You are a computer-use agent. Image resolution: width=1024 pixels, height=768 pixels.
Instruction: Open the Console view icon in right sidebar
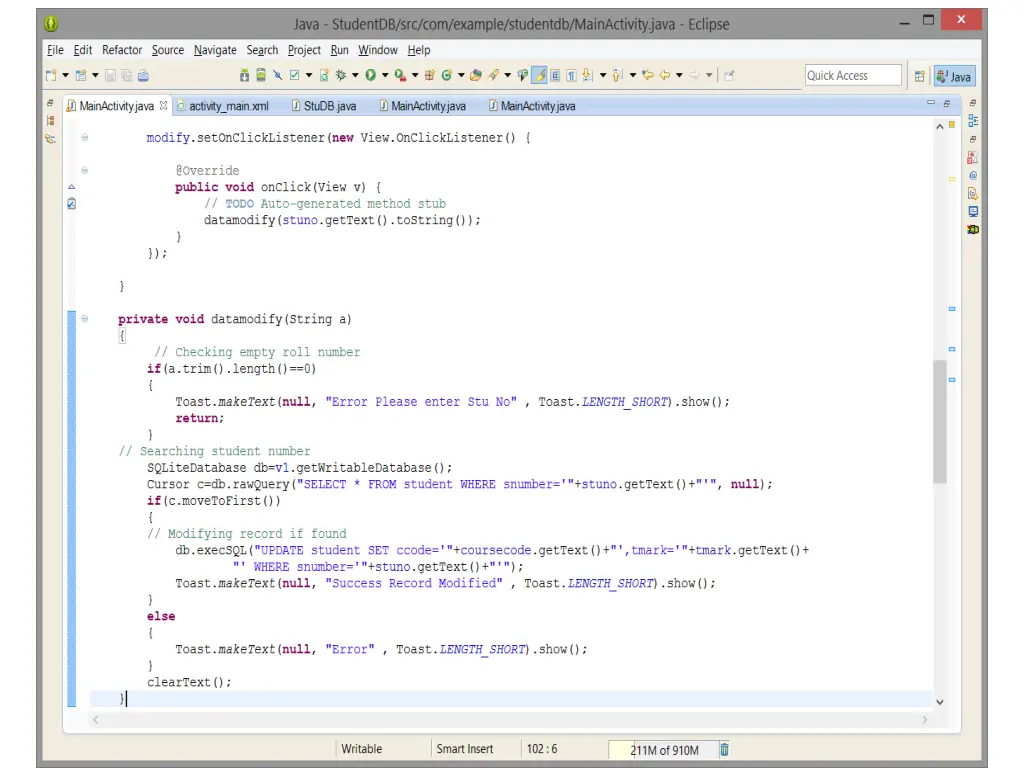973,212
